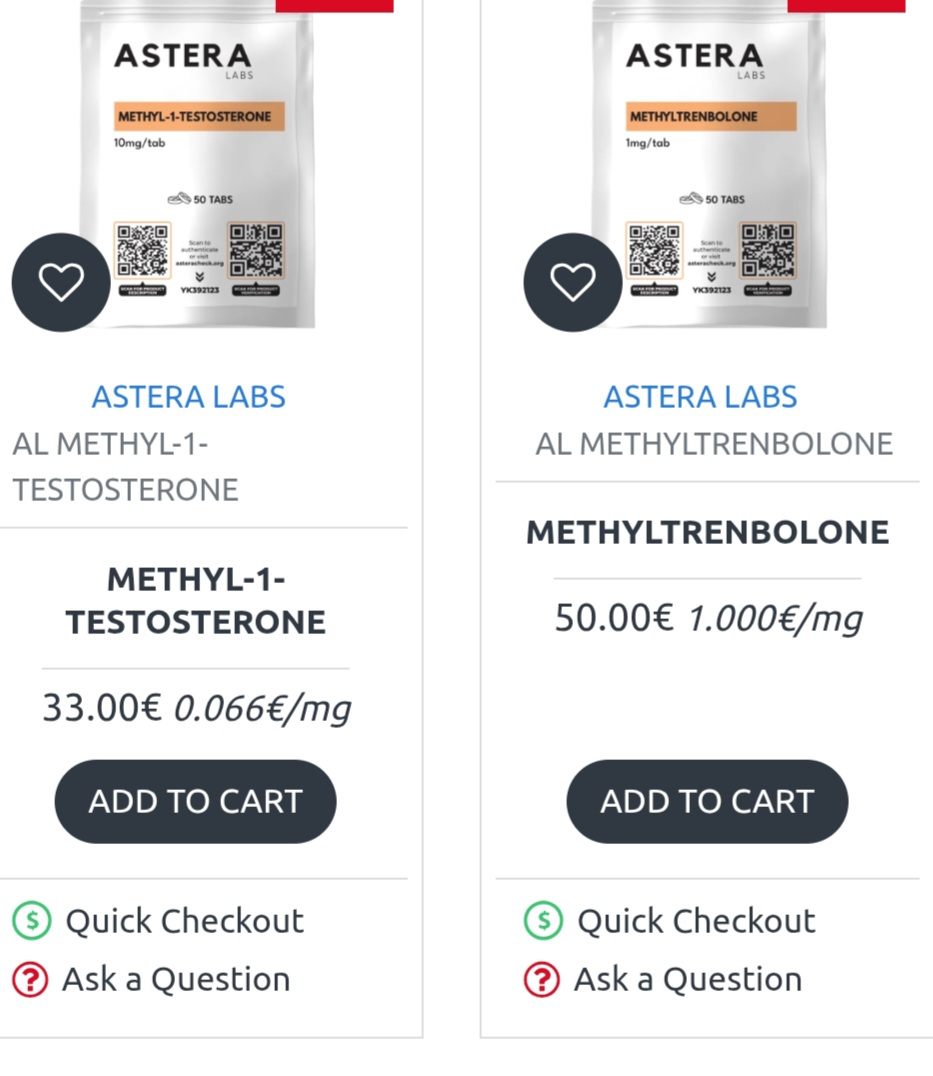Add Methyl-1-Testosterone to cart
This screenshot has width=933, height=1076.
(195, 801)
